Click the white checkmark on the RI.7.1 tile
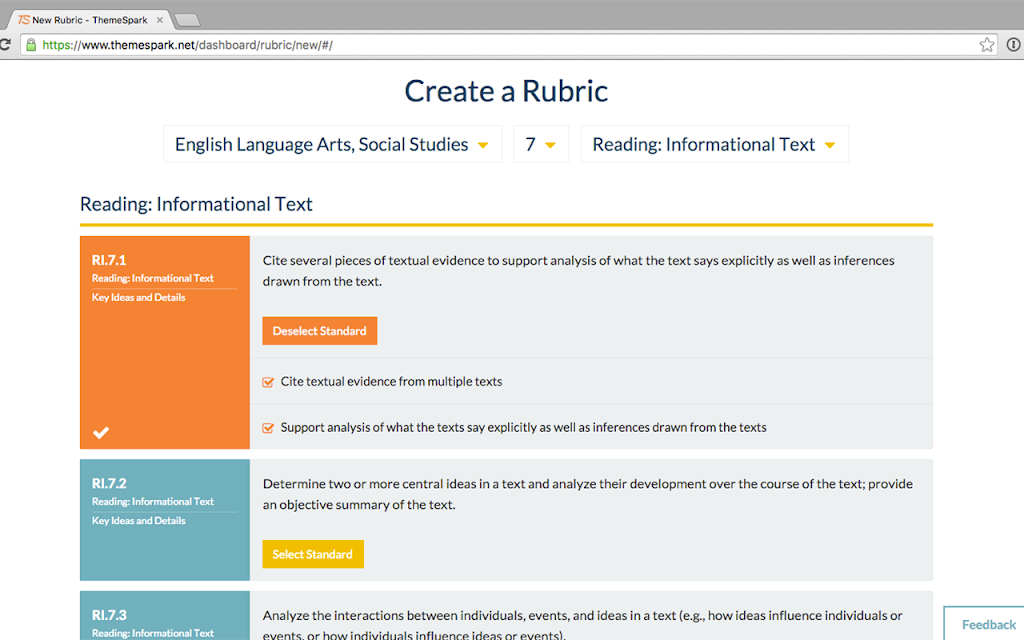Image resolution: width=1024 pixels, height=640 pixels. [101, 432]
